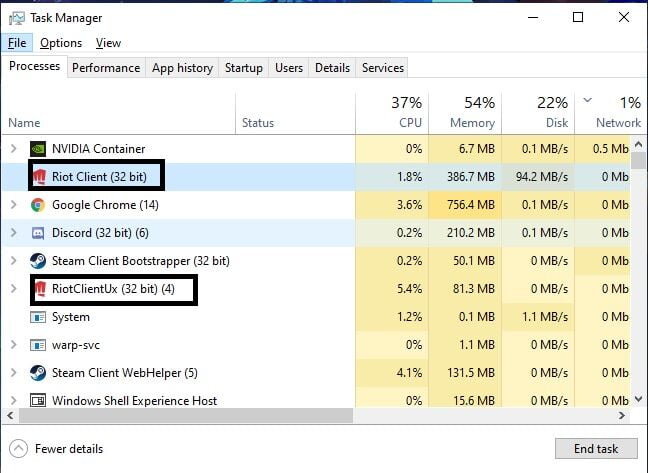The height and width of the screenshot is (473, 648).
Task: Expand the Google Chrome process group
Action: [13, 205]
